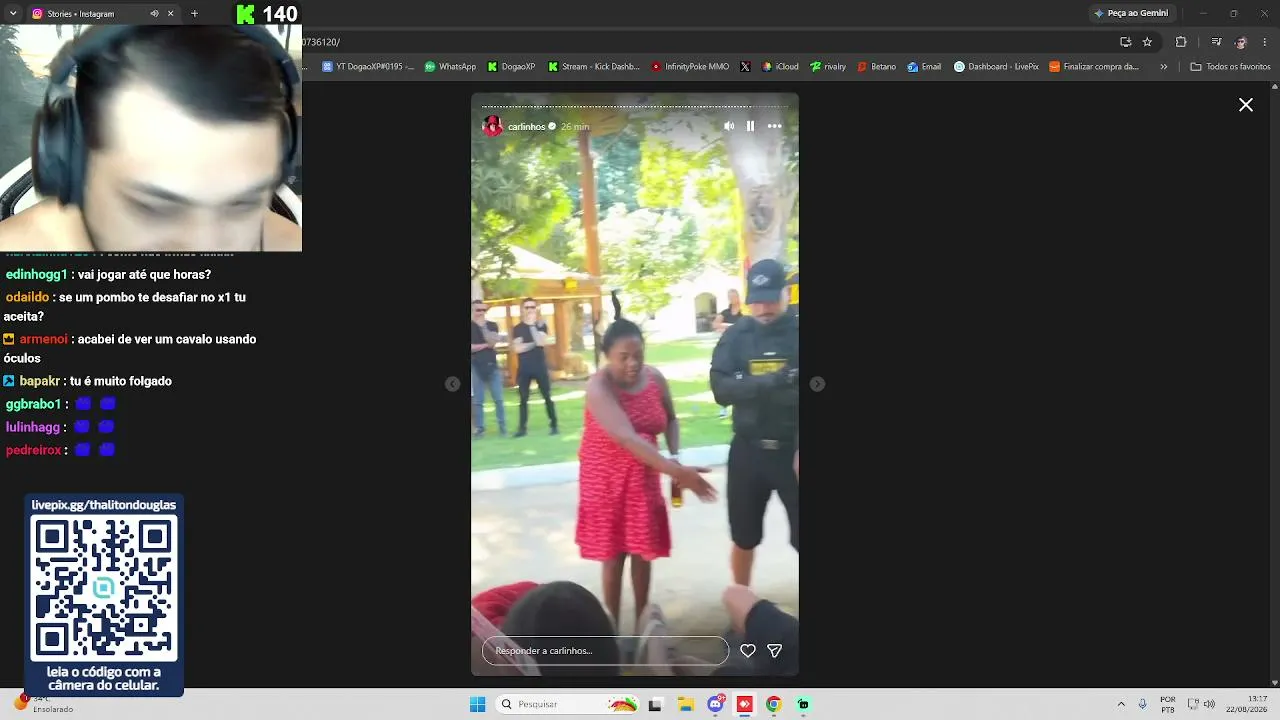Screen dimensions: 1280x720
Task: Open the media control playlist icon
Action: click(x=1216, y=42)
